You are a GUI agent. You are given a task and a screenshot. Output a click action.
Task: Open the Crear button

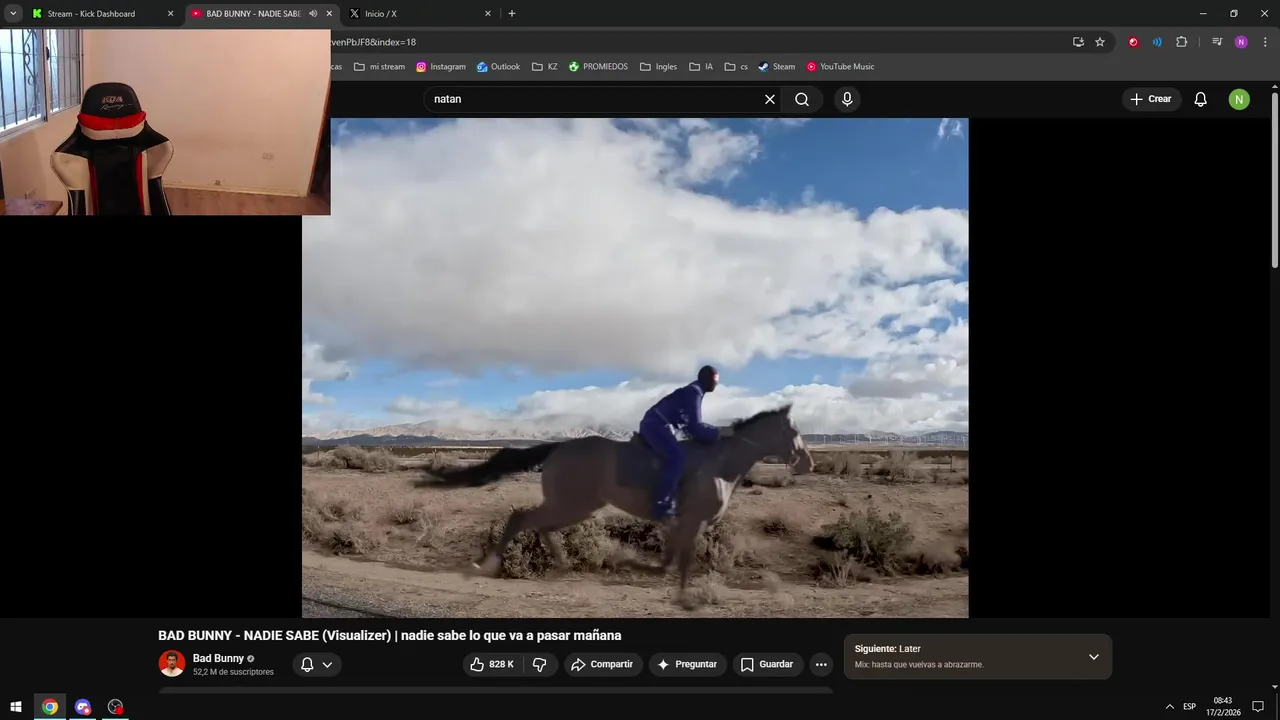pyautogui.click(x=1151, y=99)
